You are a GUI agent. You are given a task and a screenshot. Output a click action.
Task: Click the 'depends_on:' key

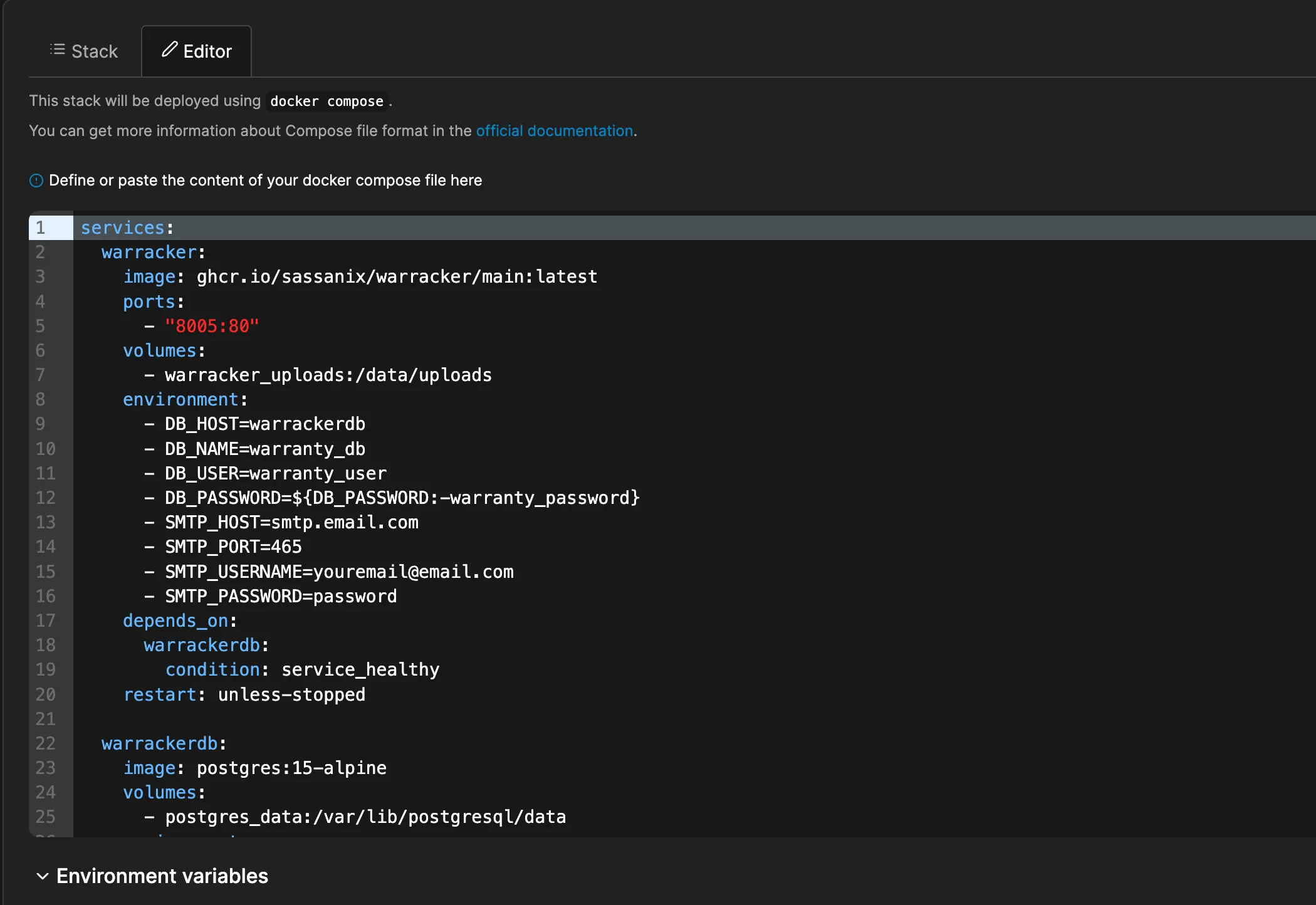pyautogui.click(x=180, y=620)
